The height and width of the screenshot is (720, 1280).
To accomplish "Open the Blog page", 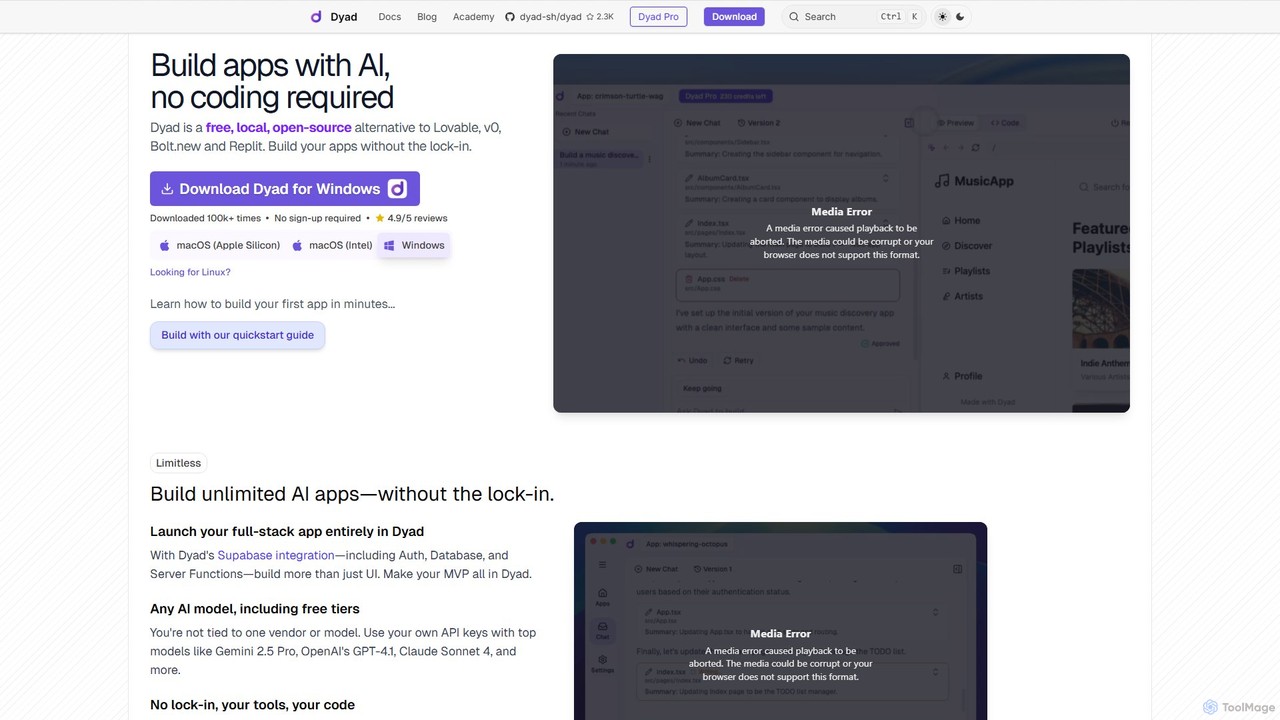I will 427,17.
